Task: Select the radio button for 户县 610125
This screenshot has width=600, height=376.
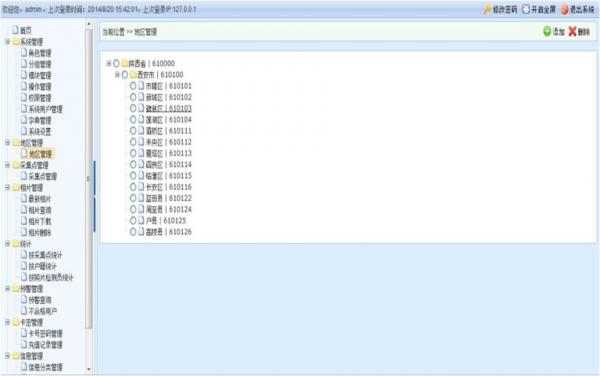Action: click(133, 220)
